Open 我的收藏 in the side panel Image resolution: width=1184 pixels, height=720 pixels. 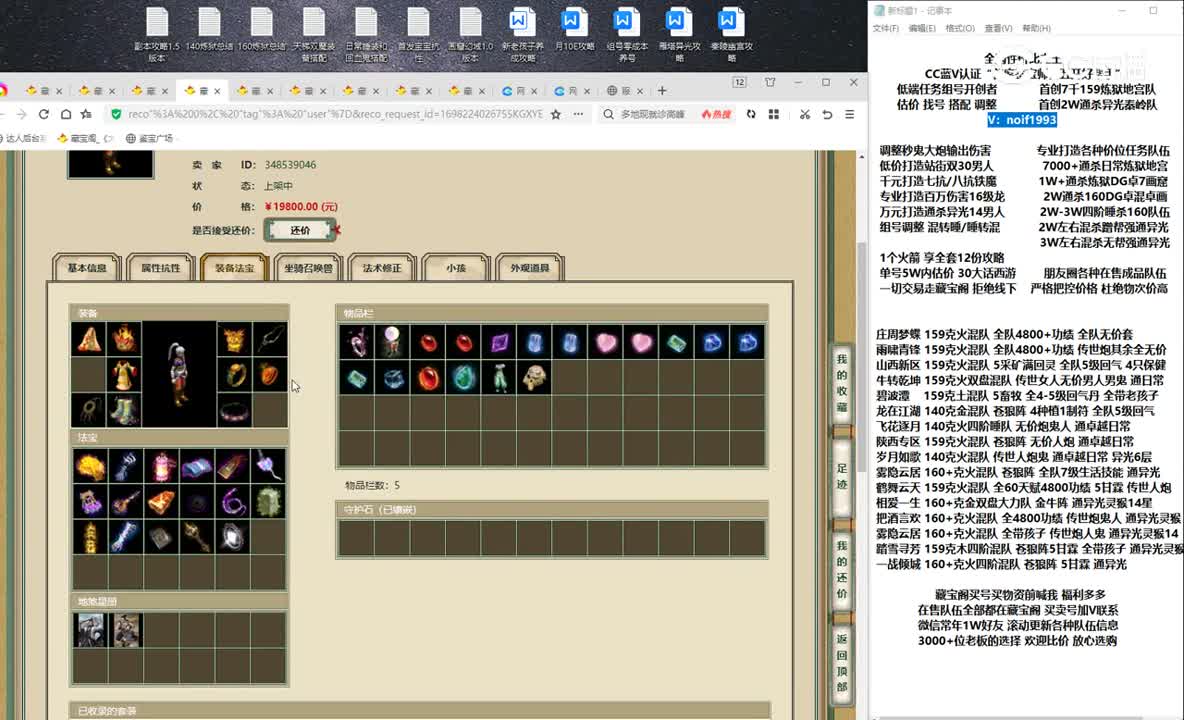pyautogui.click(x=842, y=383)
